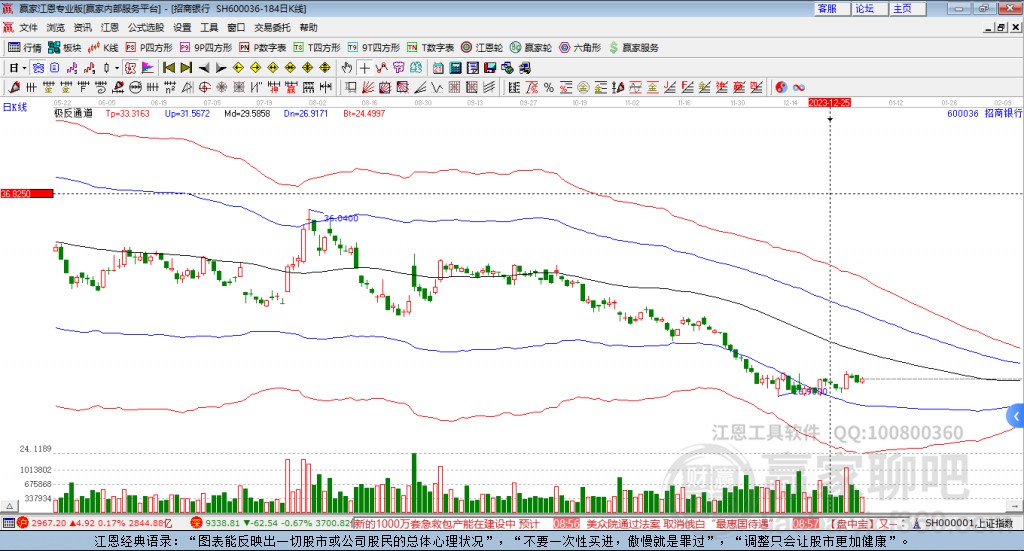
Task: Open the P四方形 tool
Action: coord(149,48)
